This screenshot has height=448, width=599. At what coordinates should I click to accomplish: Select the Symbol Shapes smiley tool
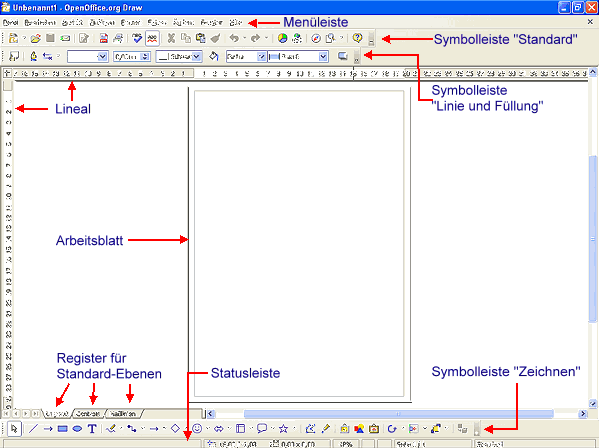tap(197, 429)
